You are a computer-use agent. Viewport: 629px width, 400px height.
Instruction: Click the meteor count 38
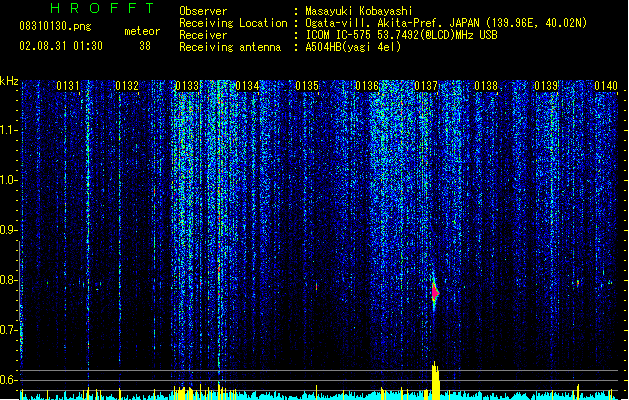(145, 46)
